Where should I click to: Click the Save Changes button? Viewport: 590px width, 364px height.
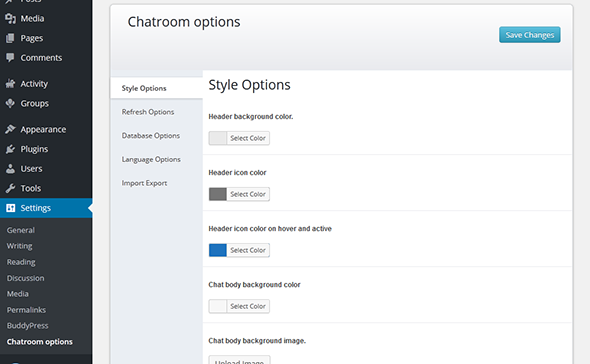pos(529,35)
